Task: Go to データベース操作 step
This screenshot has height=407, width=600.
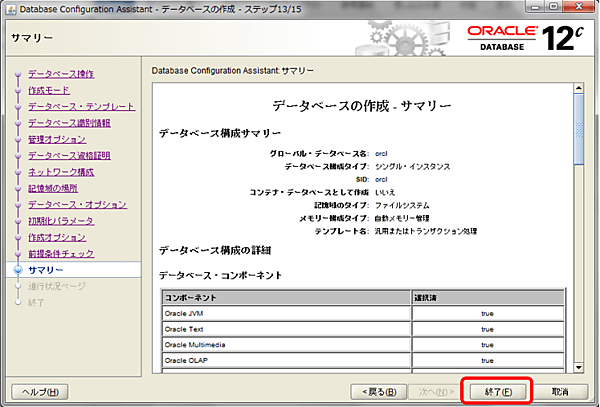Action: pos(61,74)
